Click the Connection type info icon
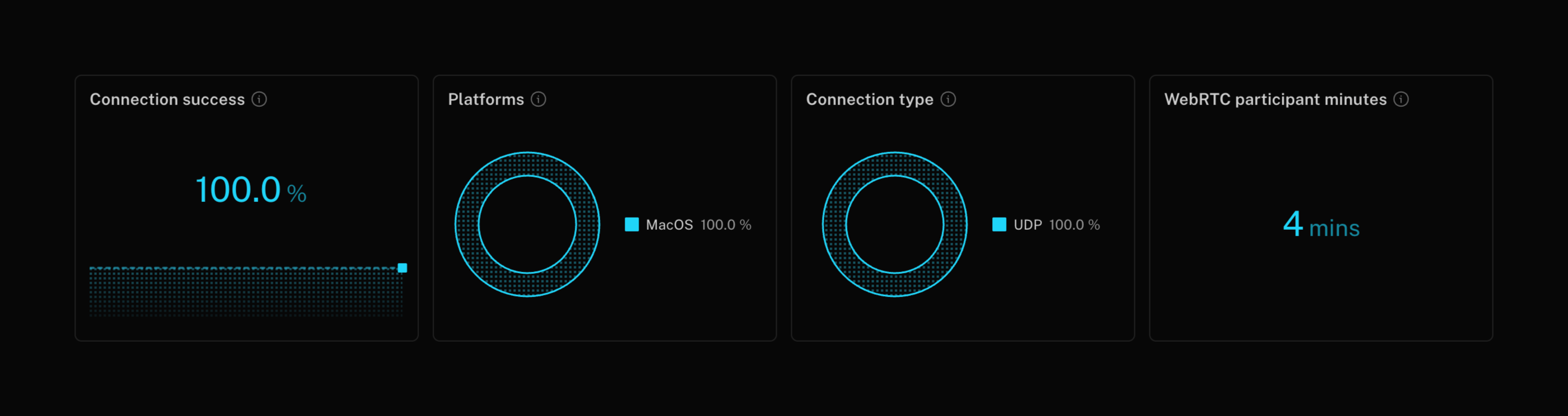This screenshot has height=416, width=1568. pyautogui.click(x=948, y=99)
